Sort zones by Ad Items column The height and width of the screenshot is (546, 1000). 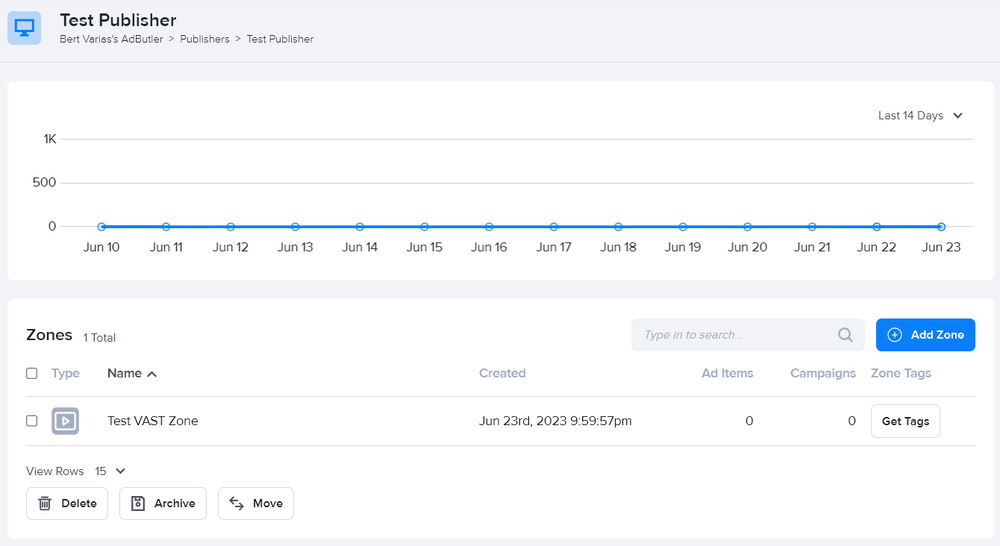coord(727,373)
